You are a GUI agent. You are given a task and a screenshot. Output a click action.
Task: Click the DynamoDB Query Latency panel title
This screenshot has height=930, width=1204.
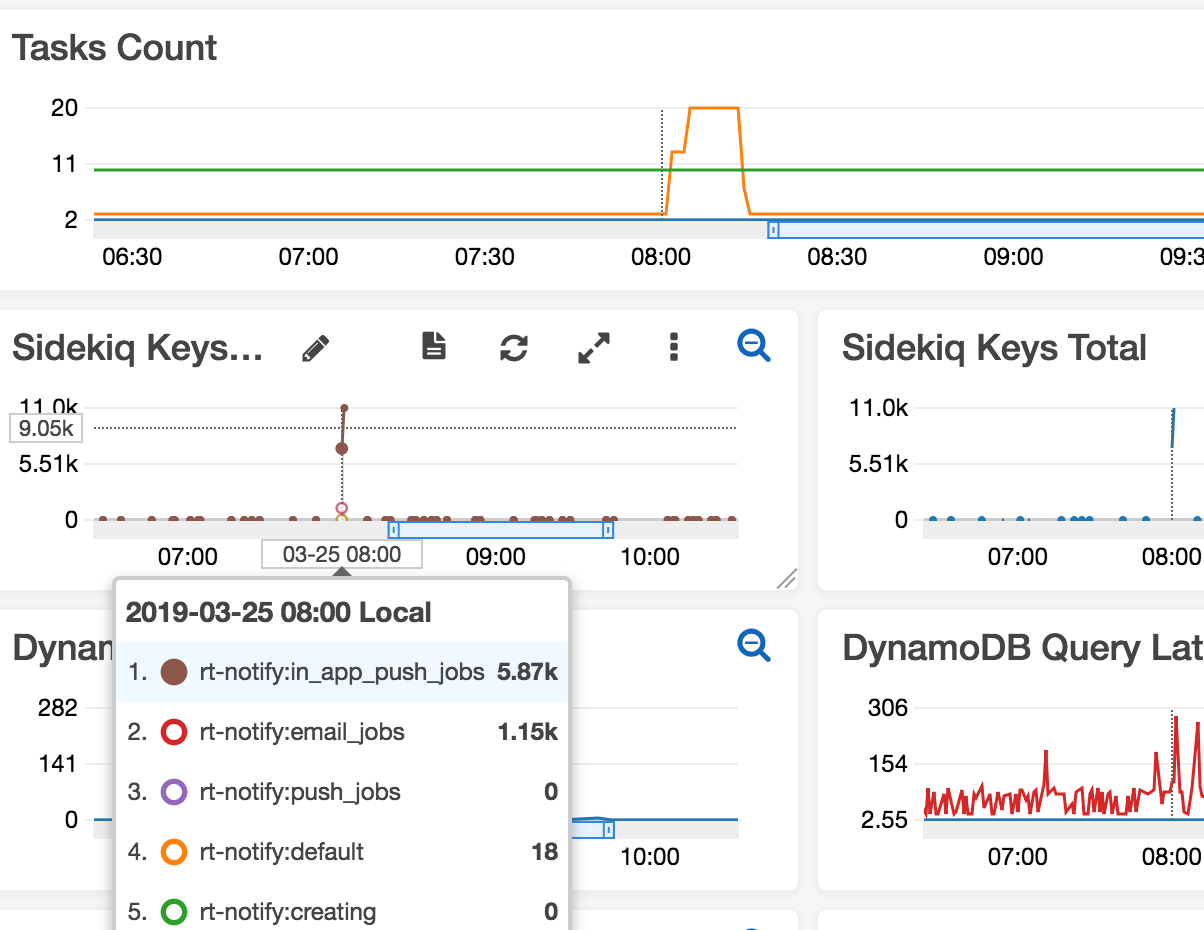(x=1023, y=648)
